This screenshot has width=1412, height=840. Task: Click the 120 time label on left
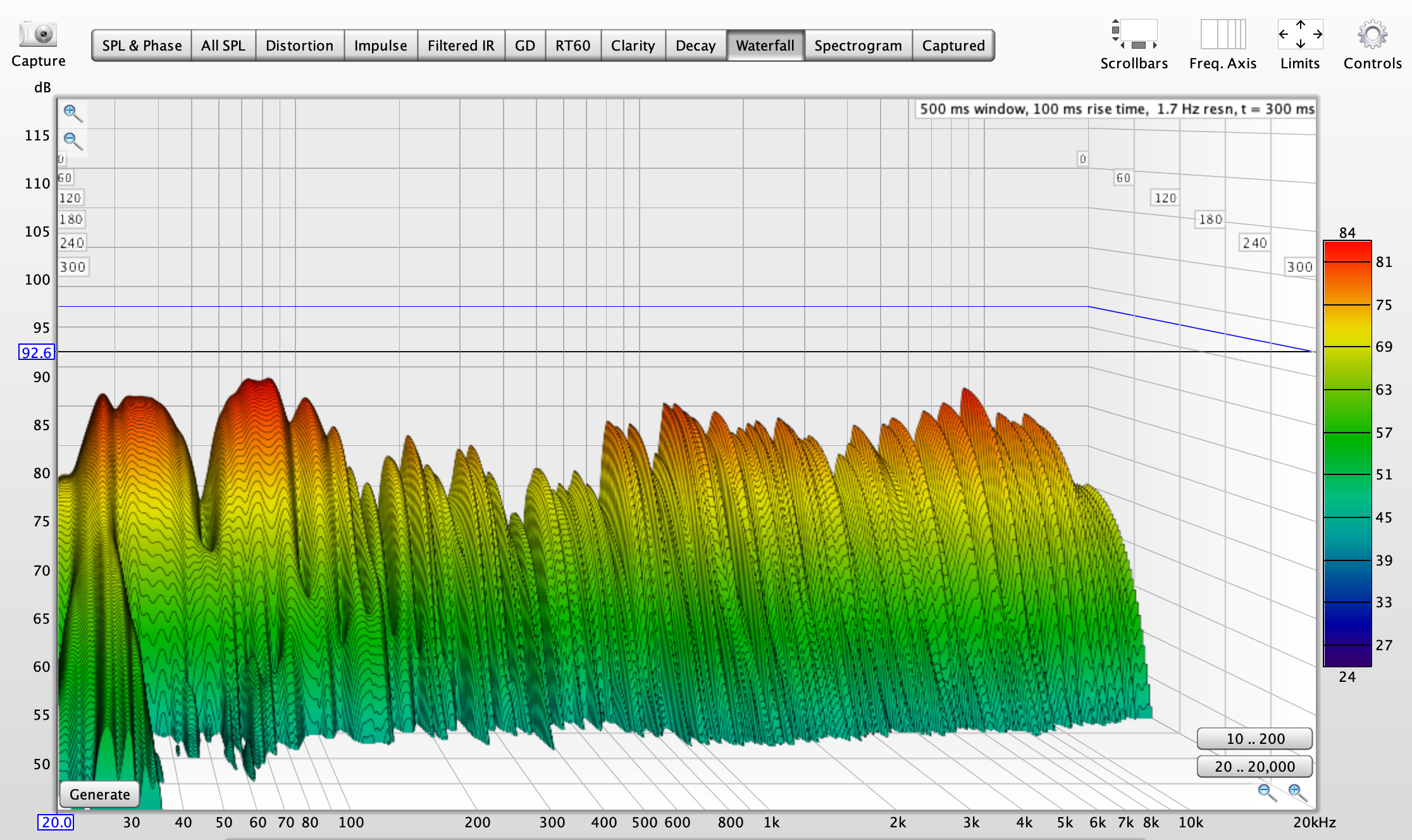(x=70, y=198)
